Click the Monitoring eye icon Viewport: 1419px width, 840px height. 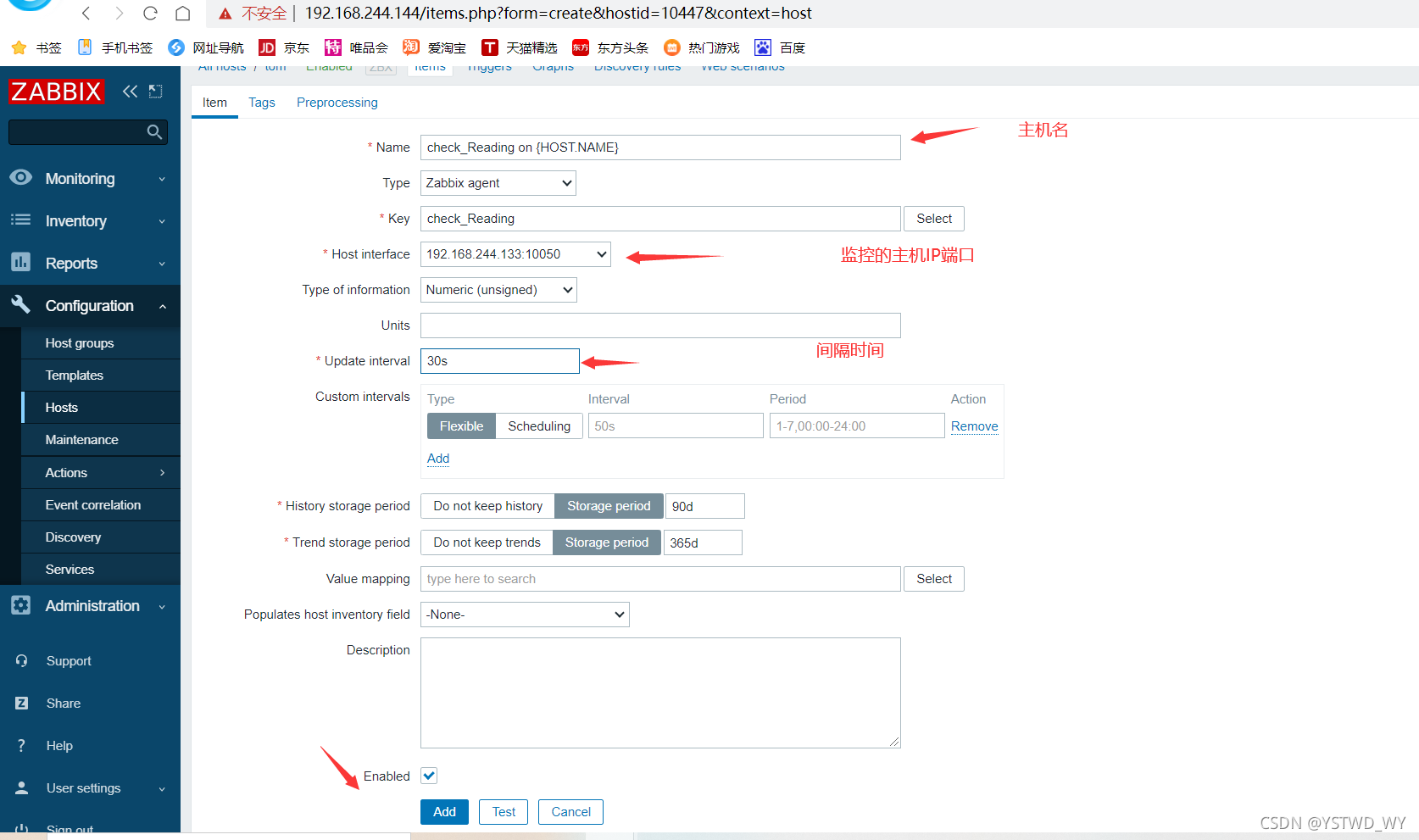pyautogui.click(x=20, y=178)
